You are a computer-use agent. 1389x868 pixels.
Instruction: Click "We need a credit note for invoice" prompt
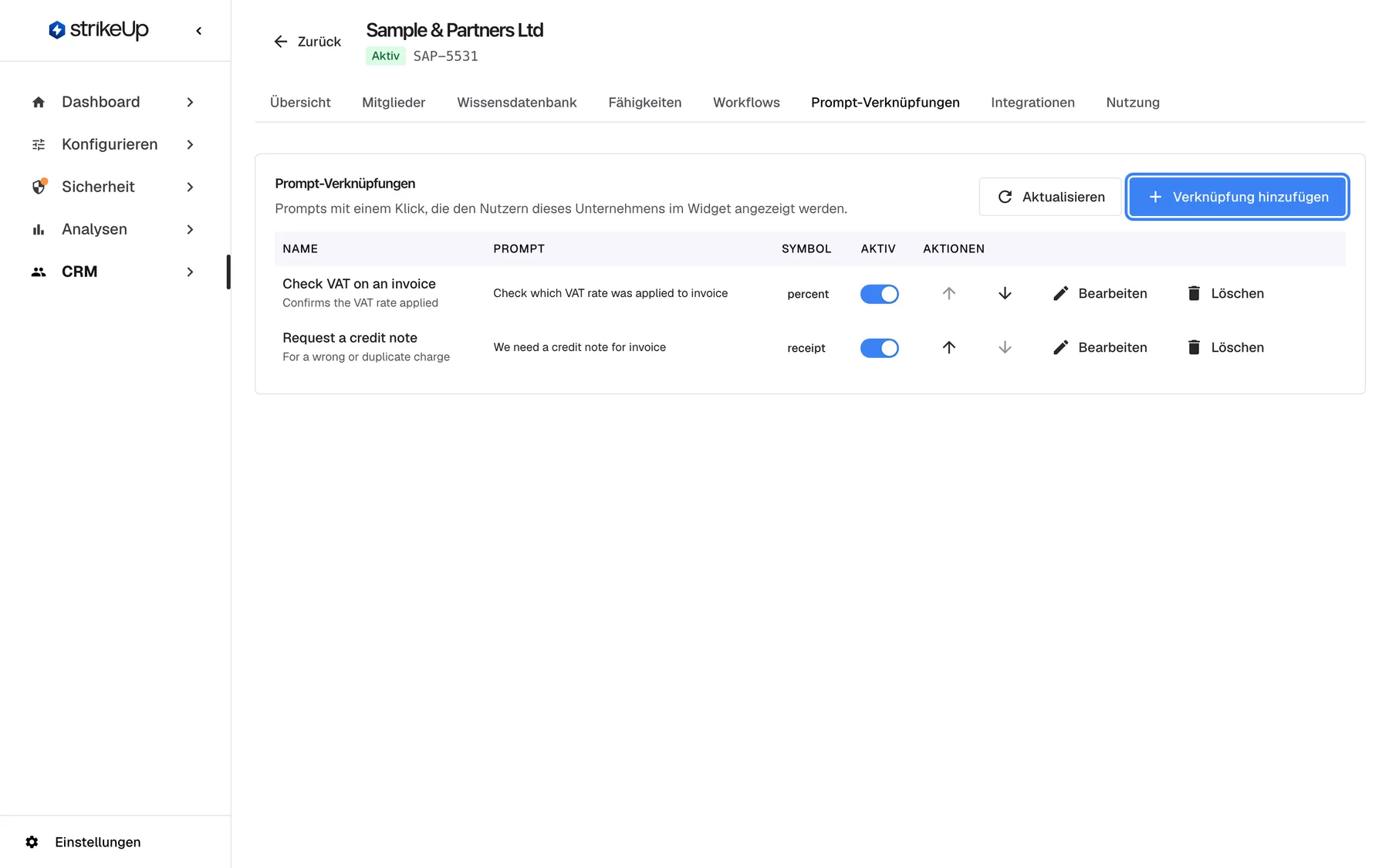[580, 347]
